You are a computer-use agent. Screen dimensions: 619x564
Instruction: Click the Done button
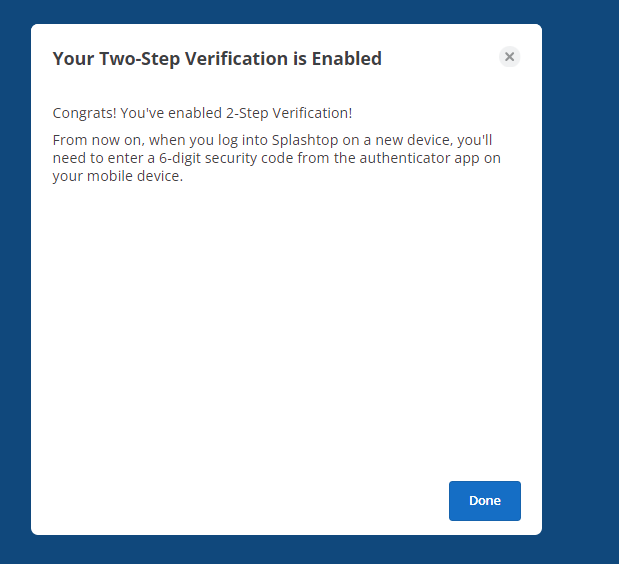point(484,500)
